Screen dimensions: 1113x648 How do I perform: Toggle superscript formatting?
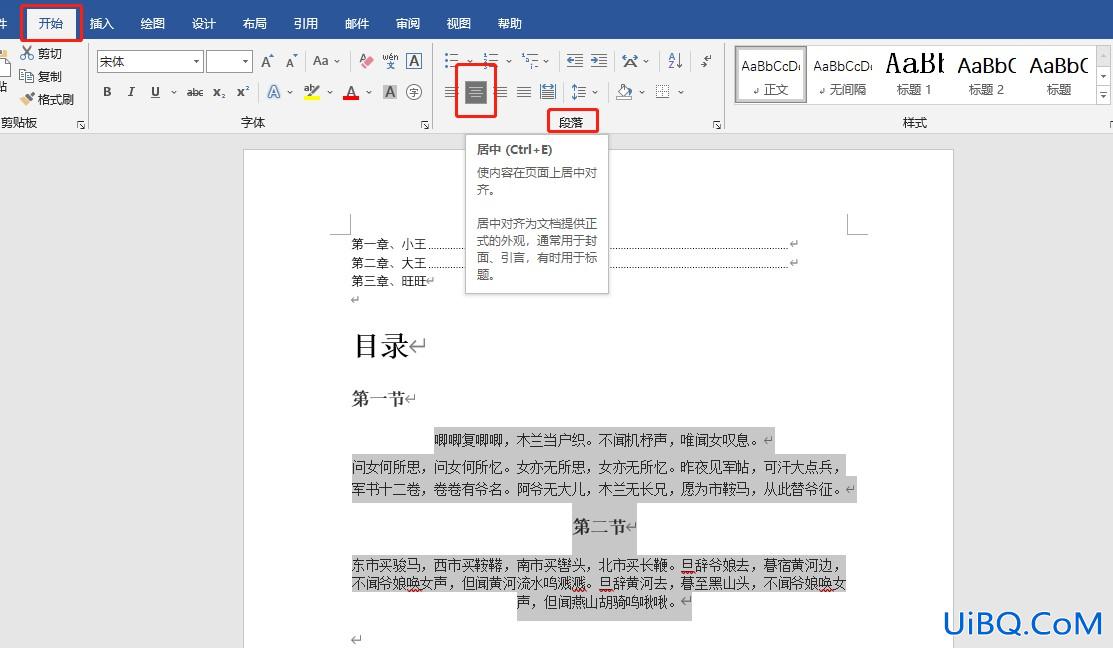click(243, 92)
